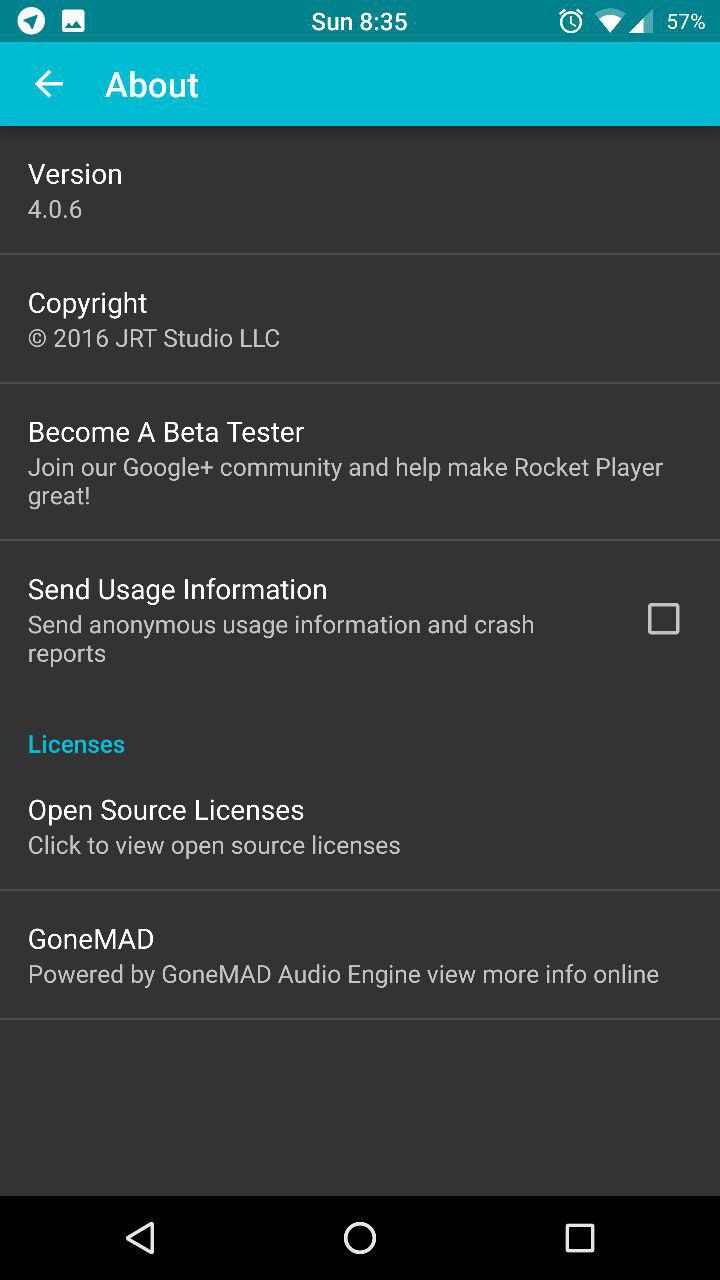This screenshot has width=720, height=1280.
Task: Open the Become A Beta Tester entry
Action: 345,462
